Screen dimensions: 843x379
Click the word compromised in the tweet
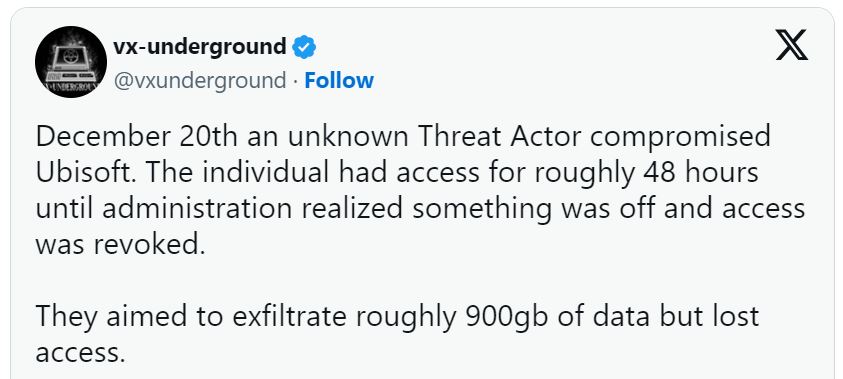[680, 137]
